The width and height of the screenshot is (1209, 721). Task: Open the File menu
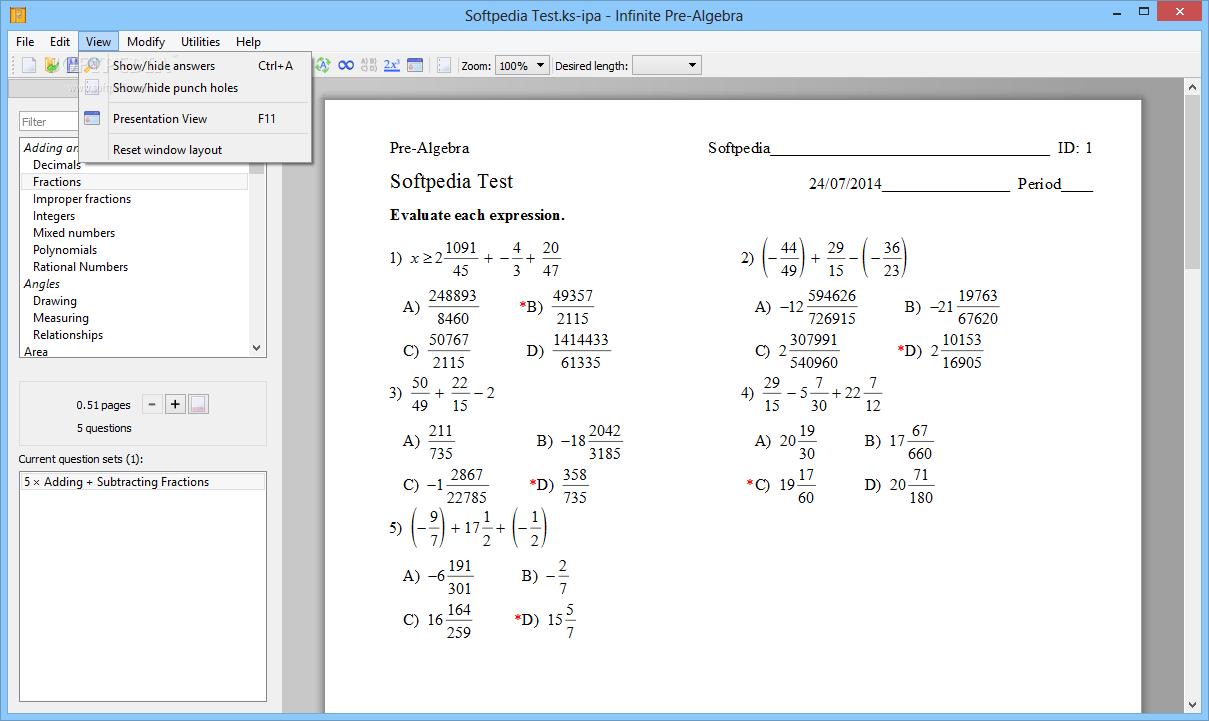click(25, 42)
